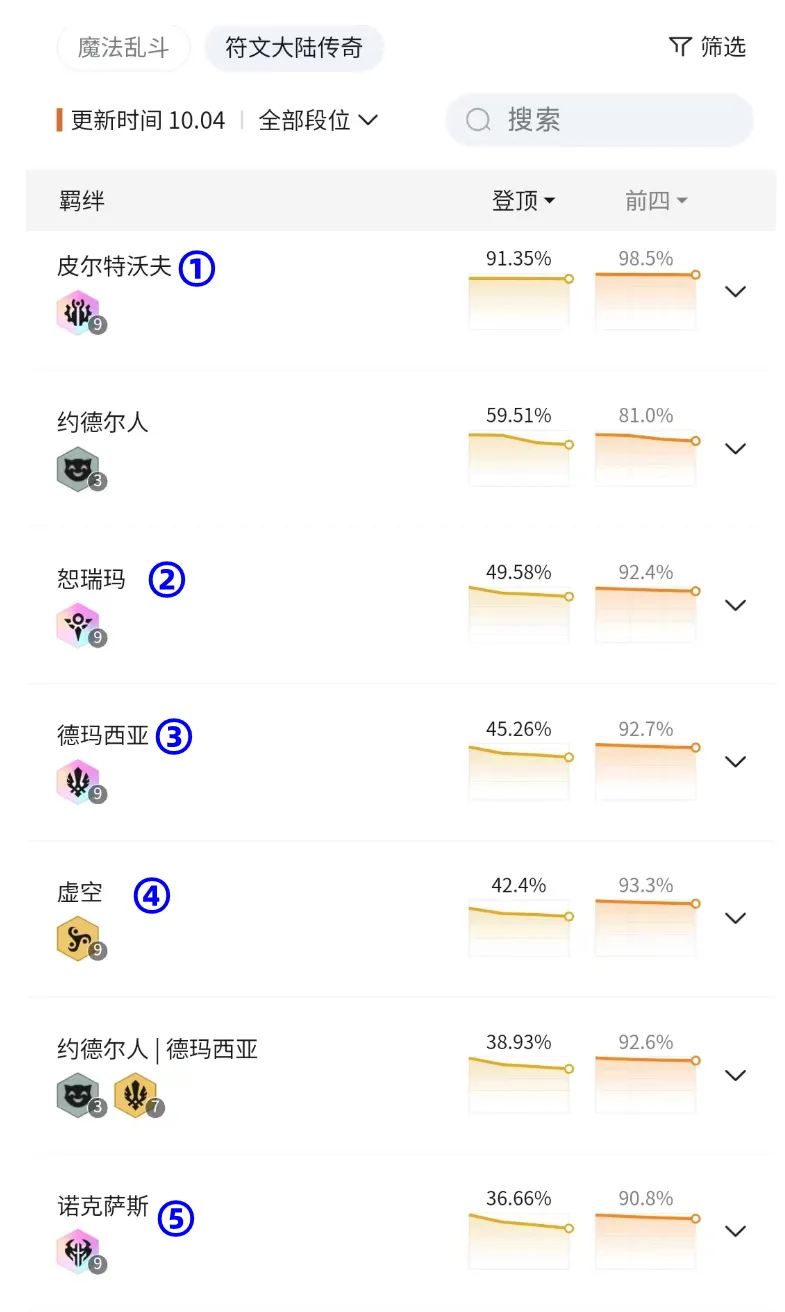The image size is (785, 1312).
Task: Sort by 前四 column
Action: coord(656,201)
